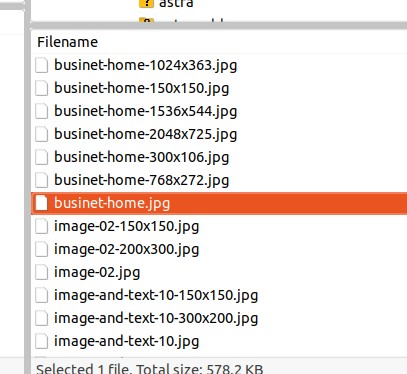Click the status bar showing total size
The height and width of the screenshot is (374, 407).
click(150, 369)
